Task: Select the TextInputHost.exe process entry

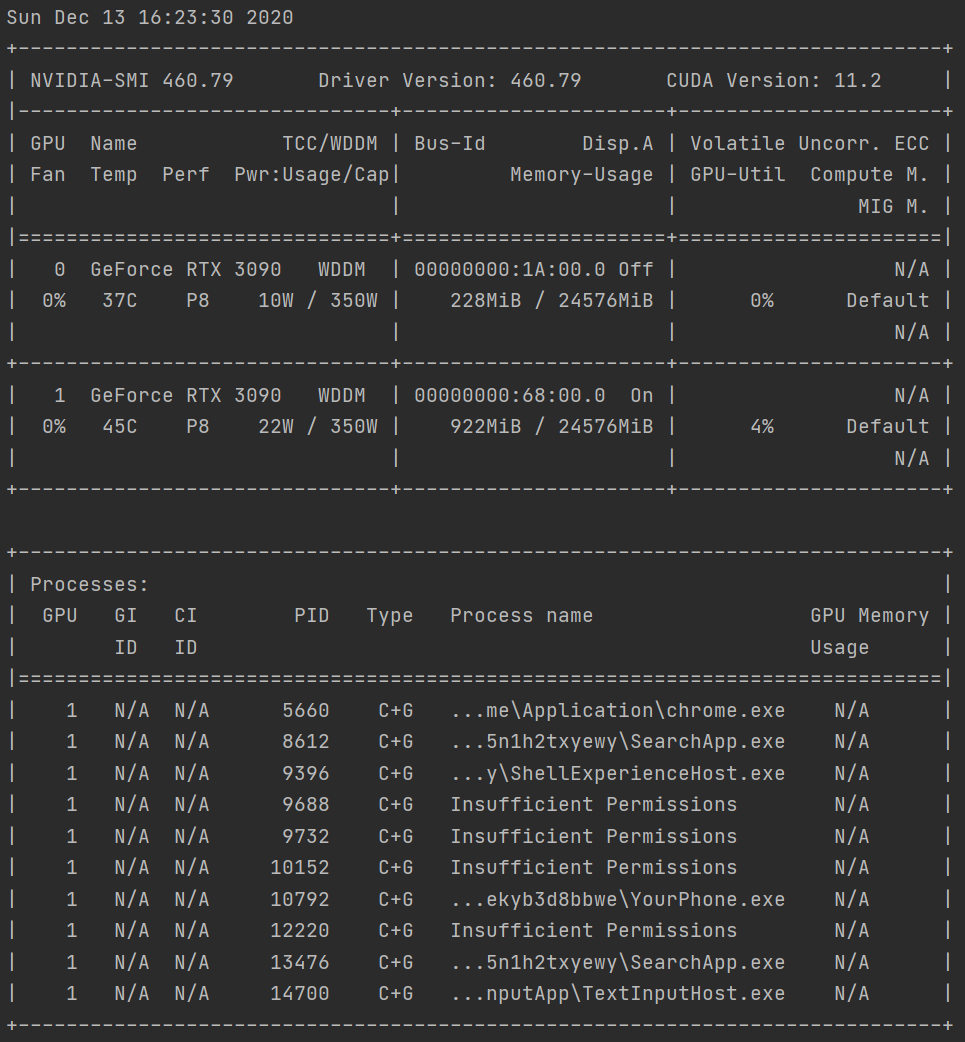Action: click(617, 993)
